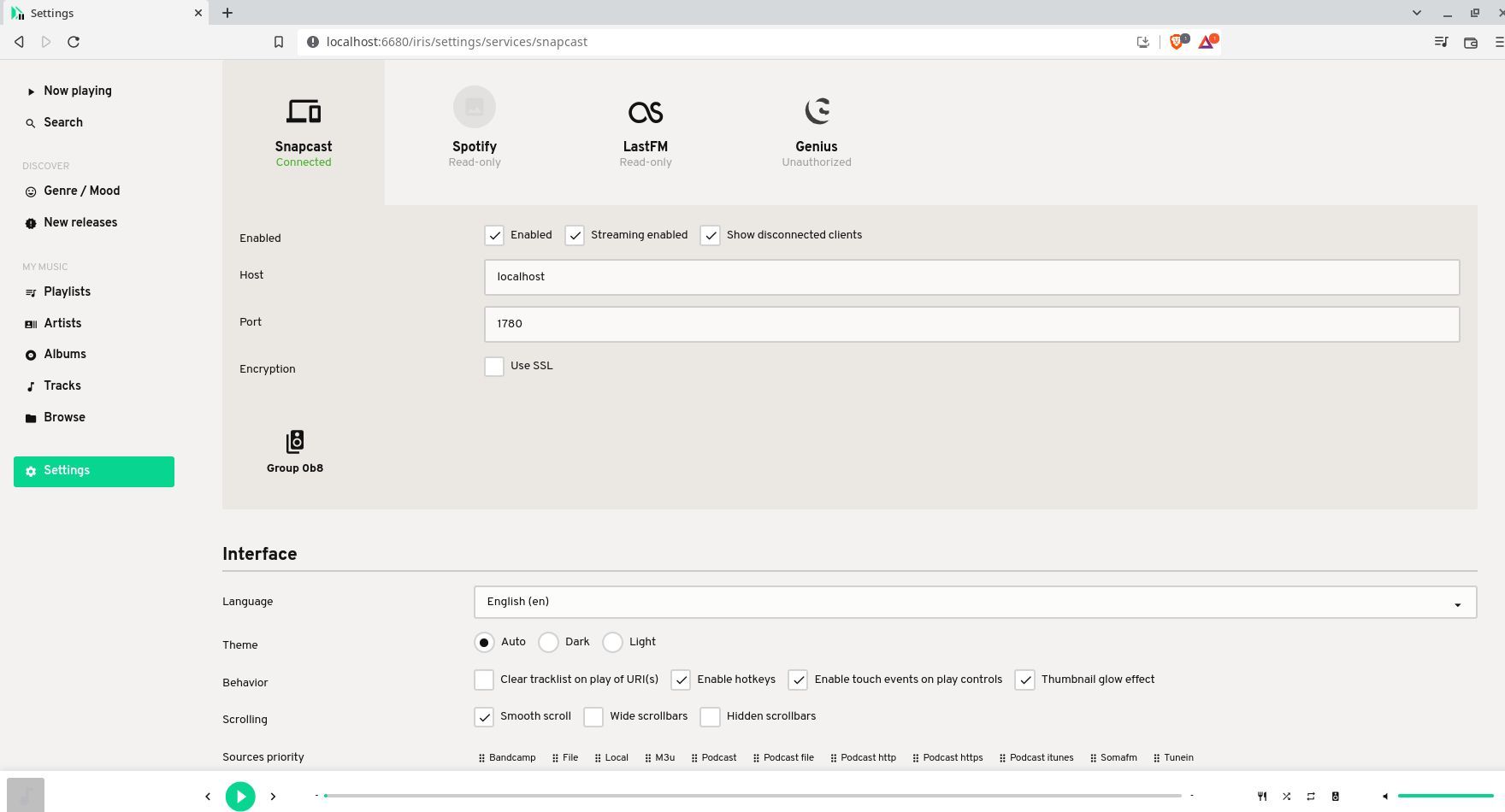Viewport: 1505px width, 812px height.
Task: Click the Tunein source priority item
Action: (x=1173, y=757)
